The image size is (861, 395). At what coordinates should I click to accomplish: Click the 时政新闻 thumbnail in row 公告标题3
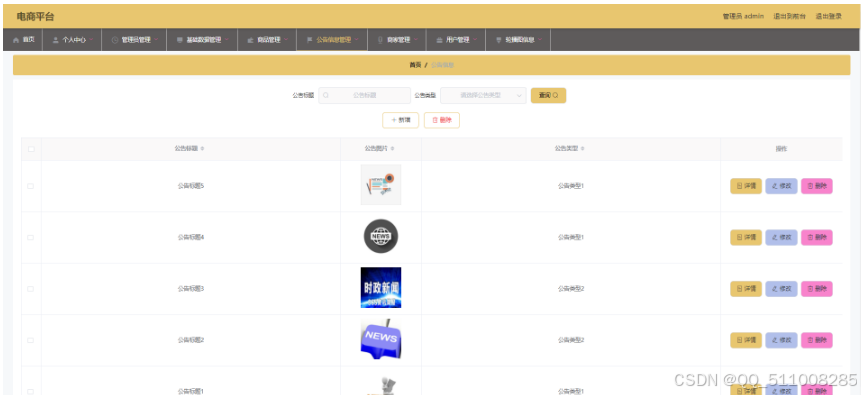click(x=381, y=287)
